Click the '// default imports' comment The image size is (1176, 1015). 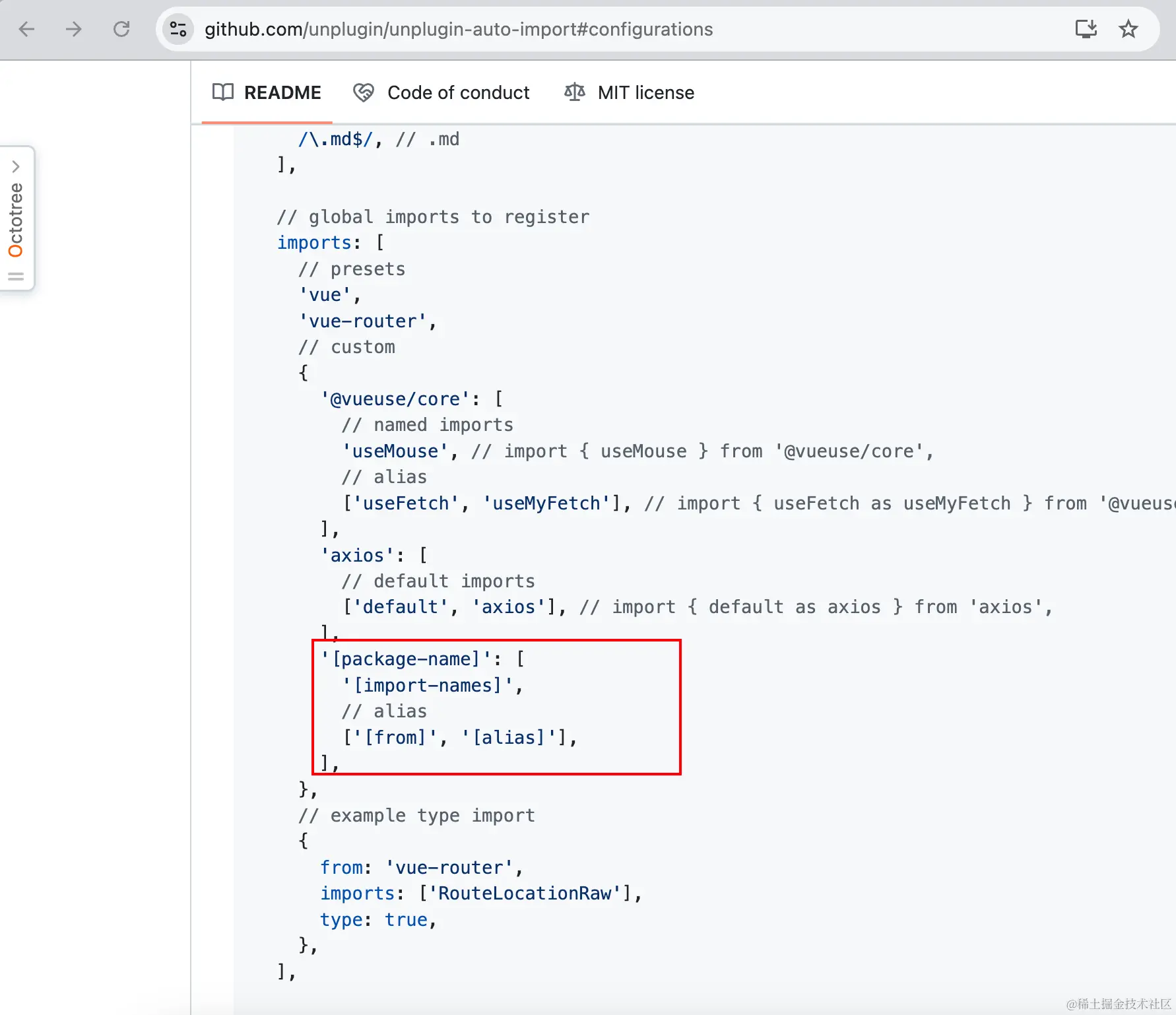coord(438,581)
